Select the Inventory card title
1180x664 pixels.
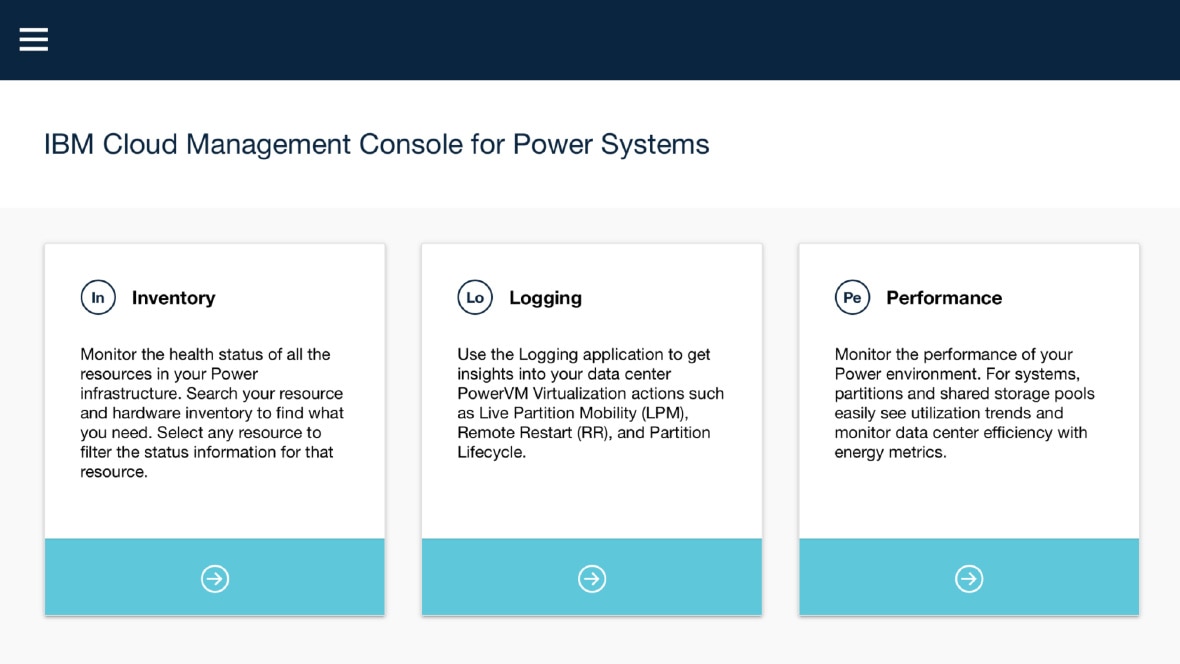(173, 298)
